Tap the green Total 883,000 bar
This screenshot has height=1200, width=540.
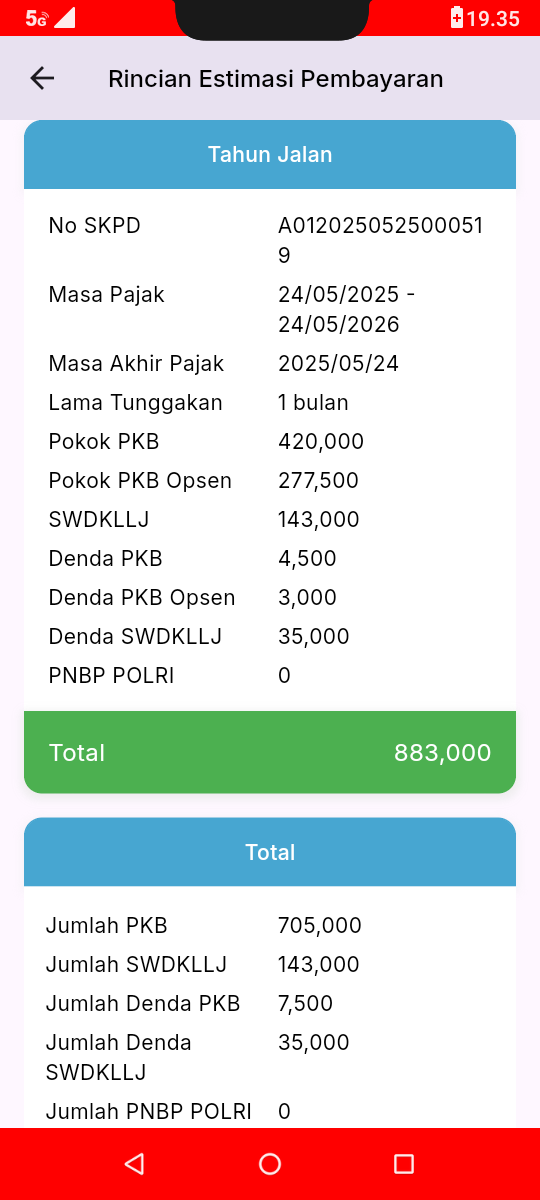[x=270, y=752]
